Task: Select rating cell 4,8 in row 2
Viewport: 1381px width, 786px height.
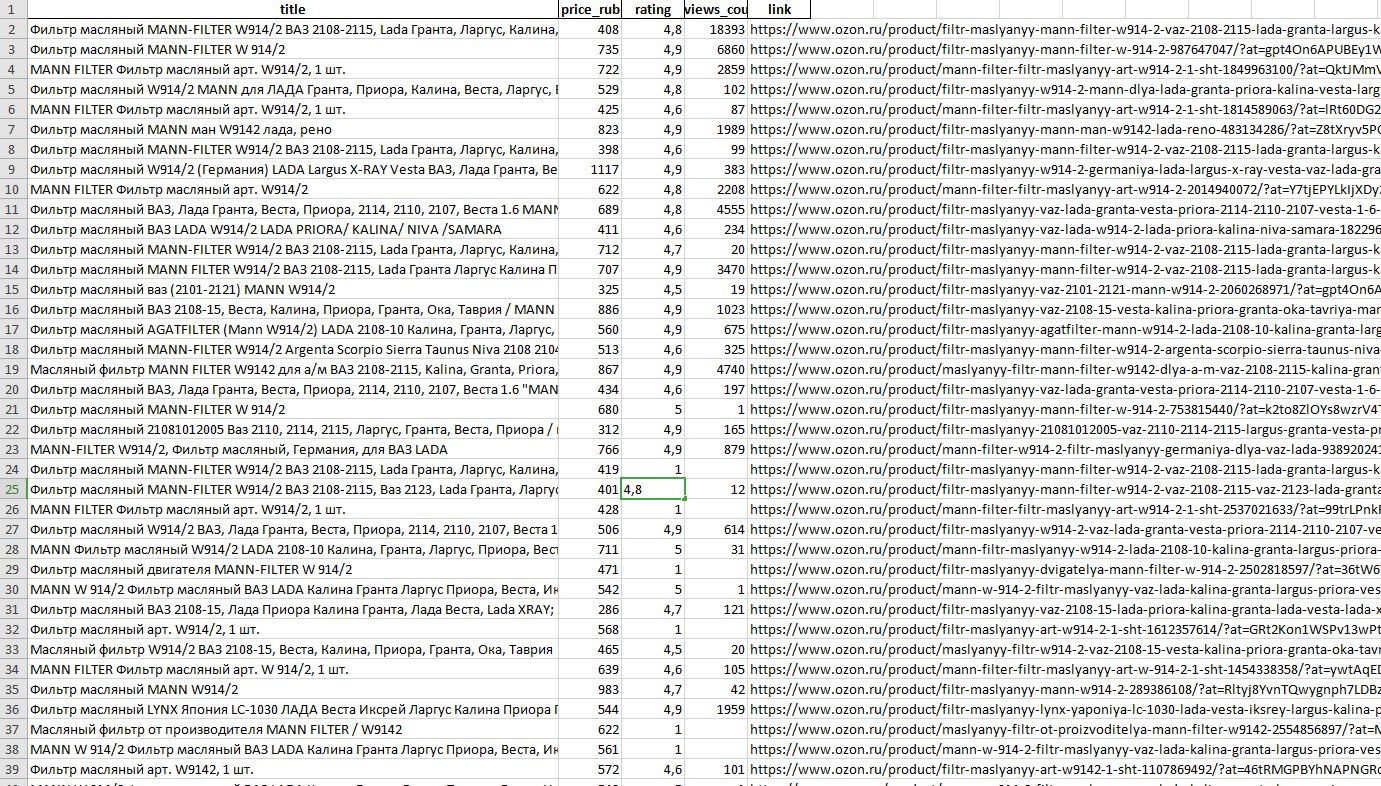Action: 653,29
